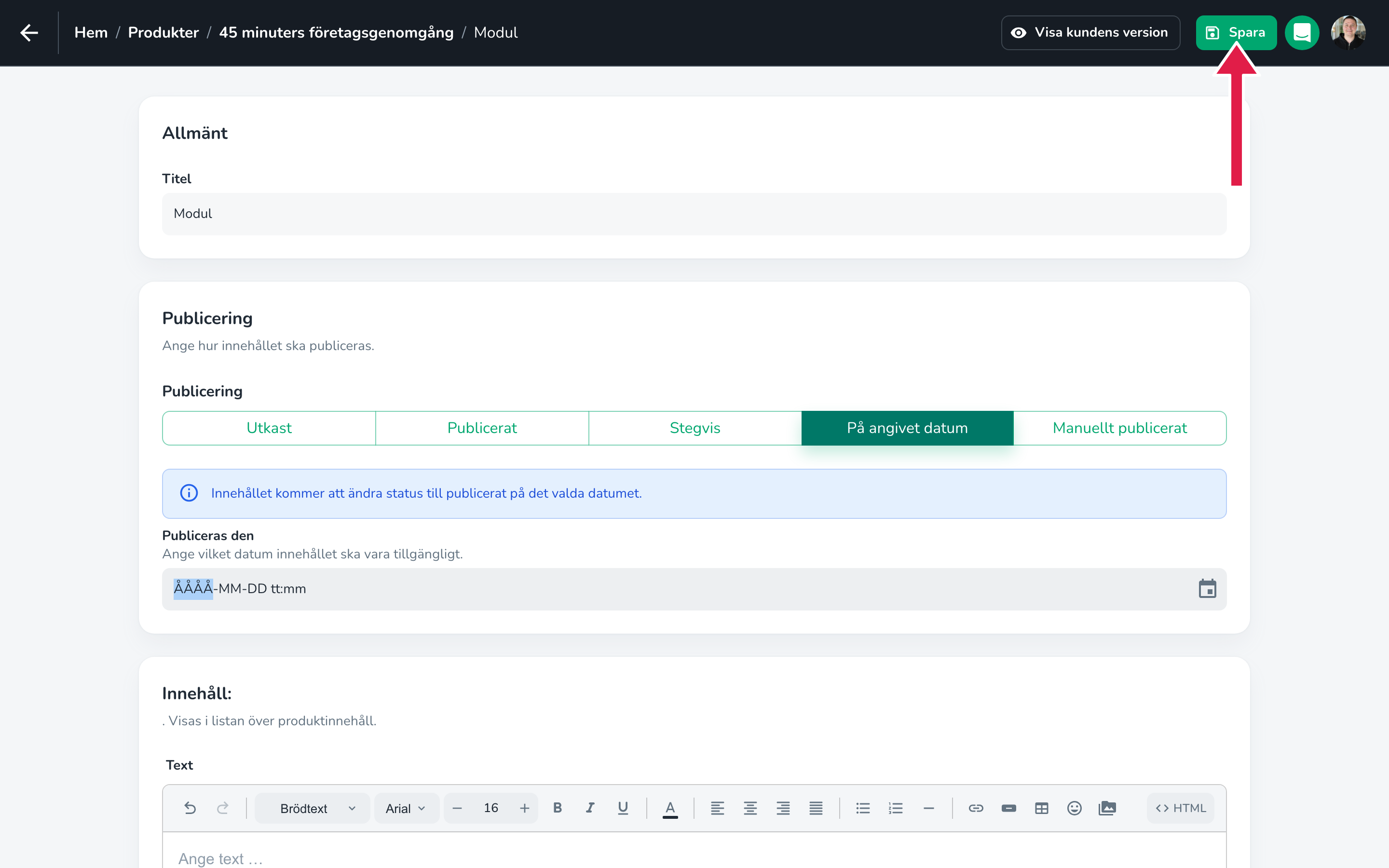Image resolution: width=1389 pixels, height=868 pixels.
Task: Insert a numbered list
Action: [896, 808]
